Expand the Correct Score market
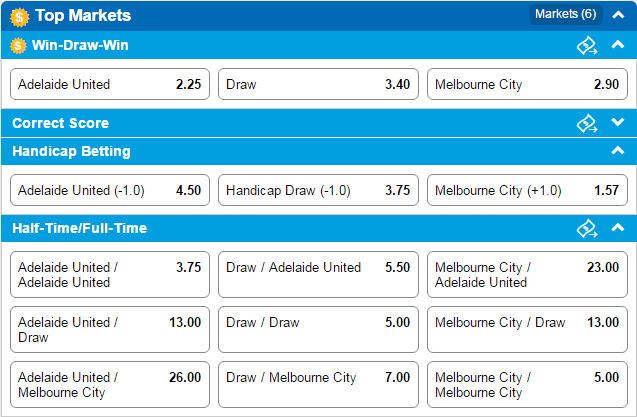This screenshot has width=637, height=417. pos(618,122)
